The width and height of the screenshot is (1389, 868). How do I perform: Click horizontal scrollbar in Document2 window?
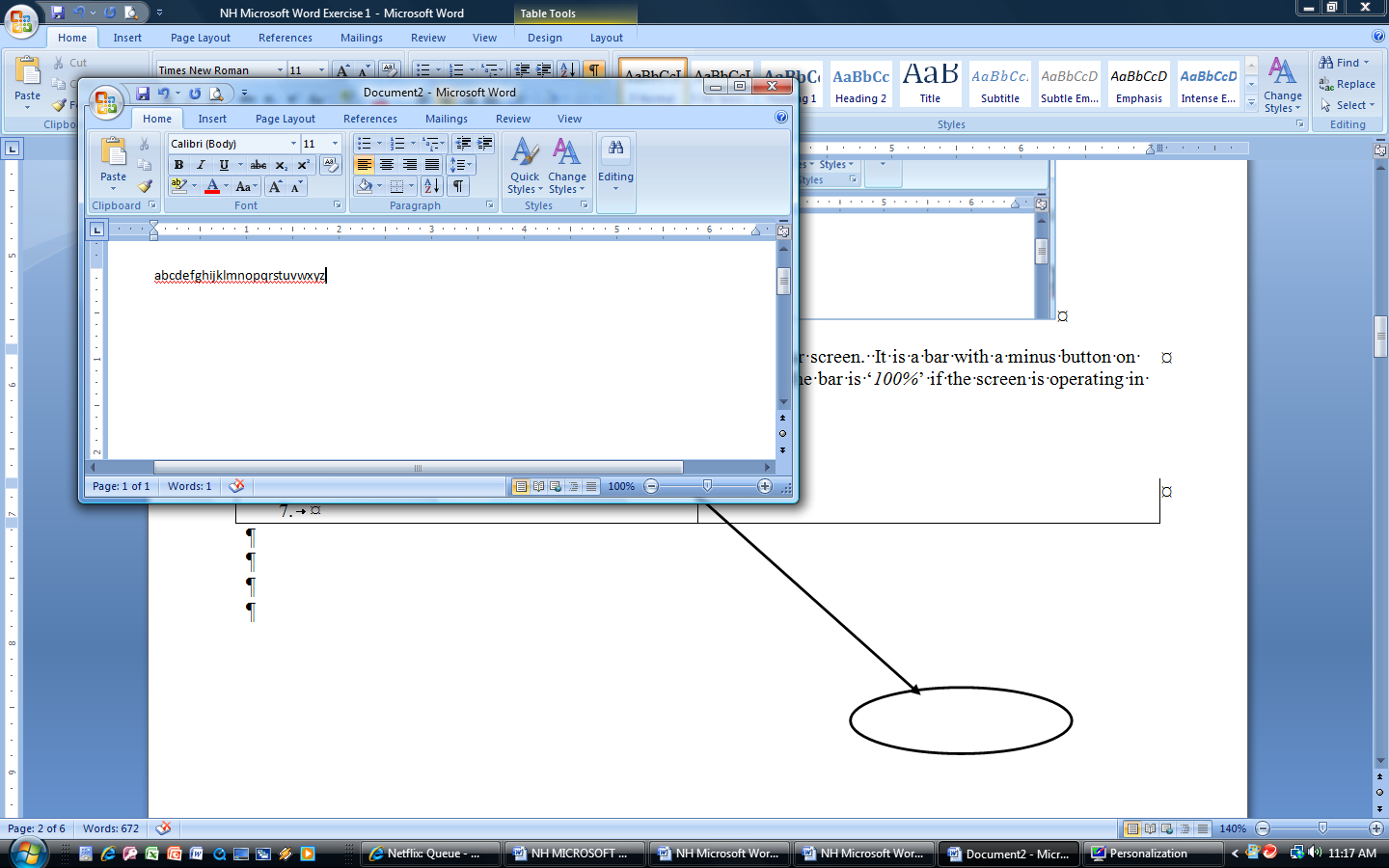[418, 468]
